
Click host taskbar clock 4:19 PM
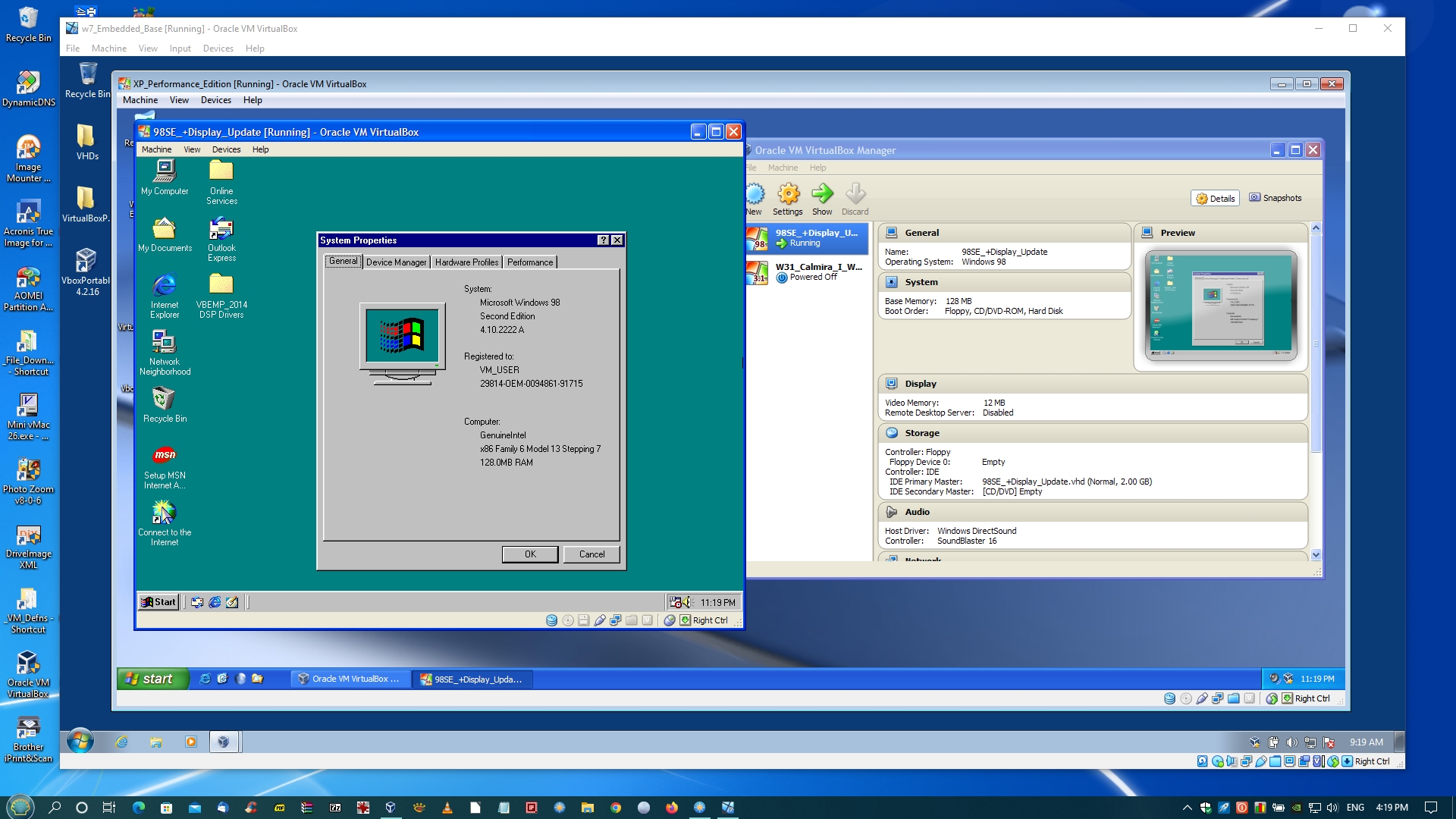[x=1392, y=807]
